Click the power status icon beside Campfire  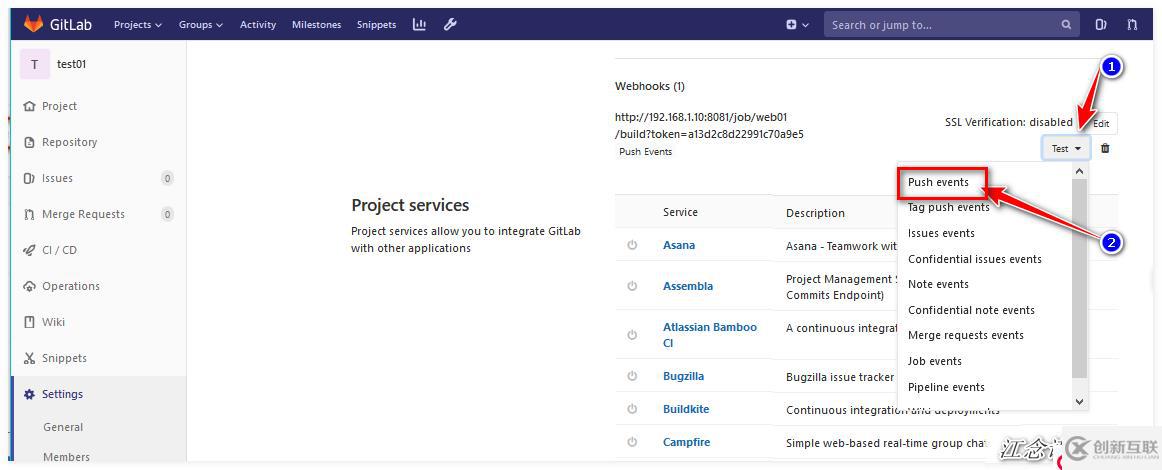click(x=632, y=442)
